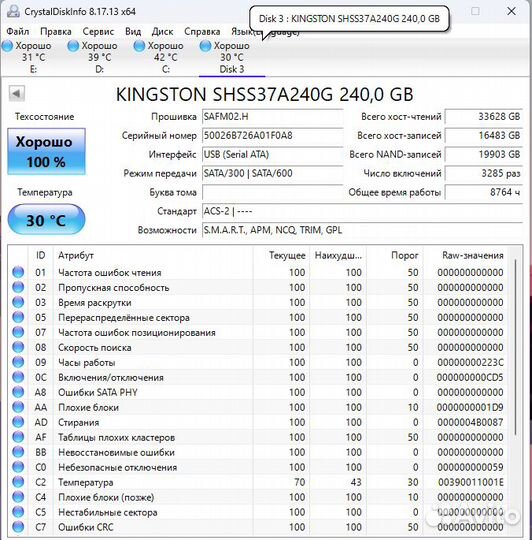Click the firmware field SAFM02.H
The image size is (532, 540).
[272, 117]
